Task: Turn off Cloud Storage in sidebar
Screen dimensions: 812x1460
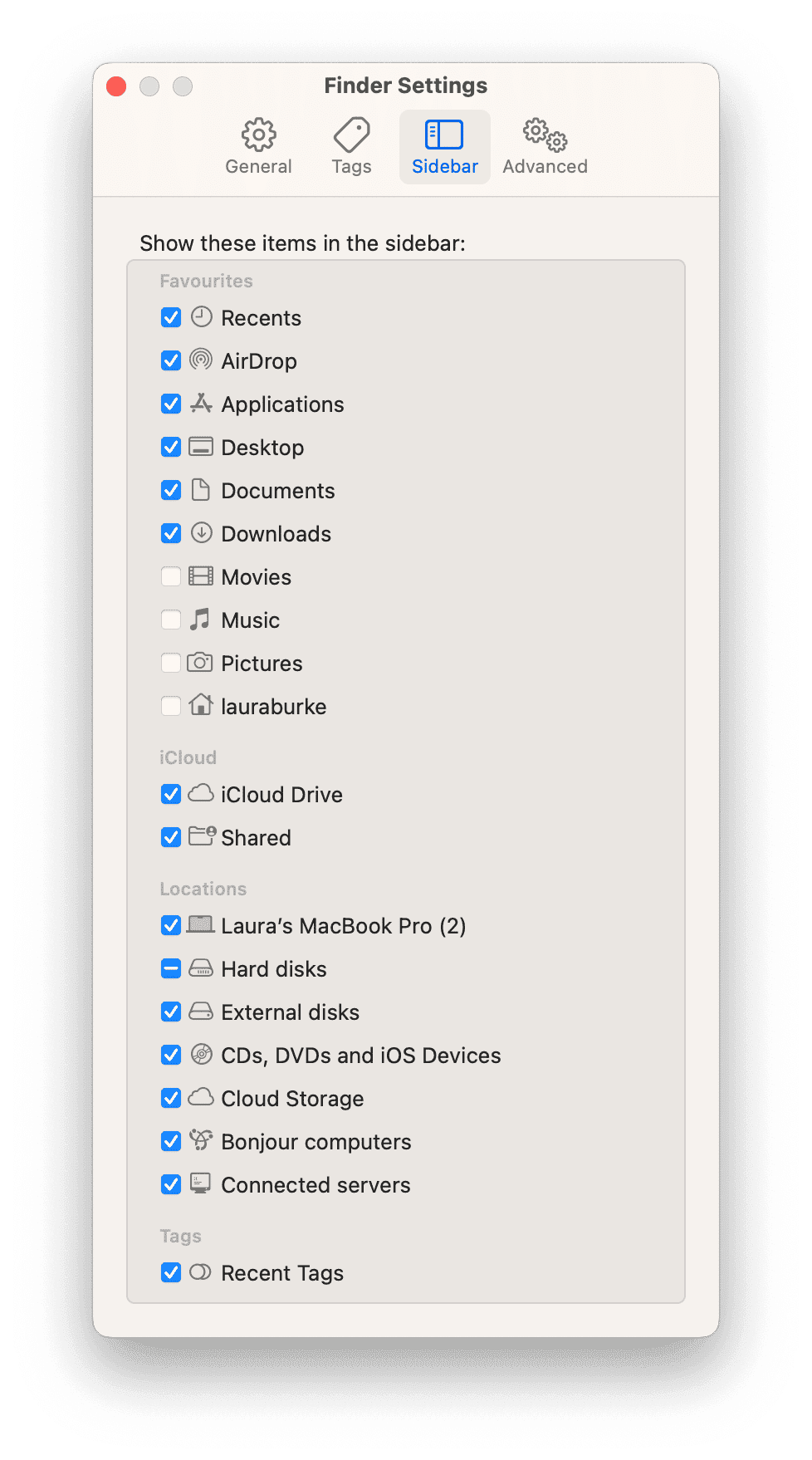Action: 170,1098
